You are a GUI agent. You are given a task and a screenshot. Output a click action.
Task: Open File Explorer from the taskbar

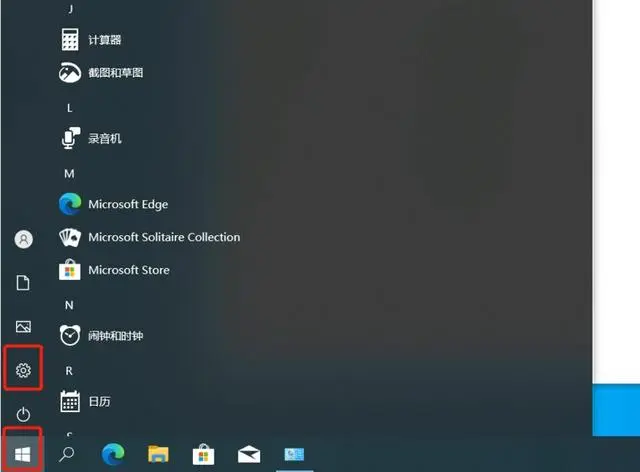pyautogui.click(x=158, y=455)
